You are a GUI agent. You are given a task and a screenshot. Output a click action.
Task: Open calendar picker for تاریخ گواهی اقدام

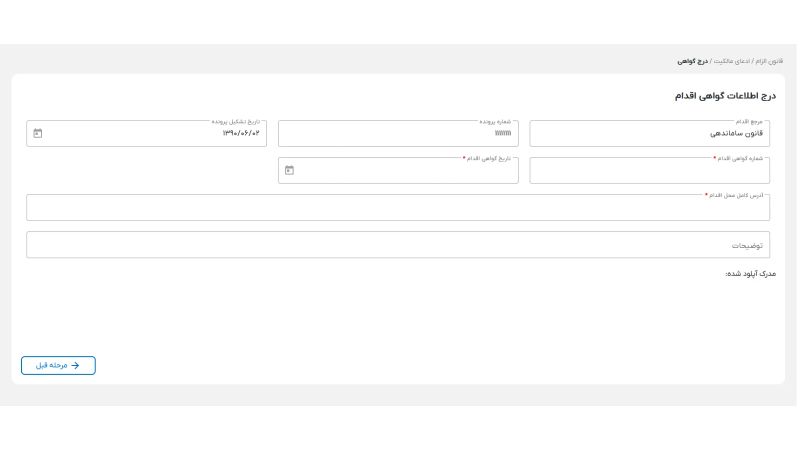[x=289, y=170]
